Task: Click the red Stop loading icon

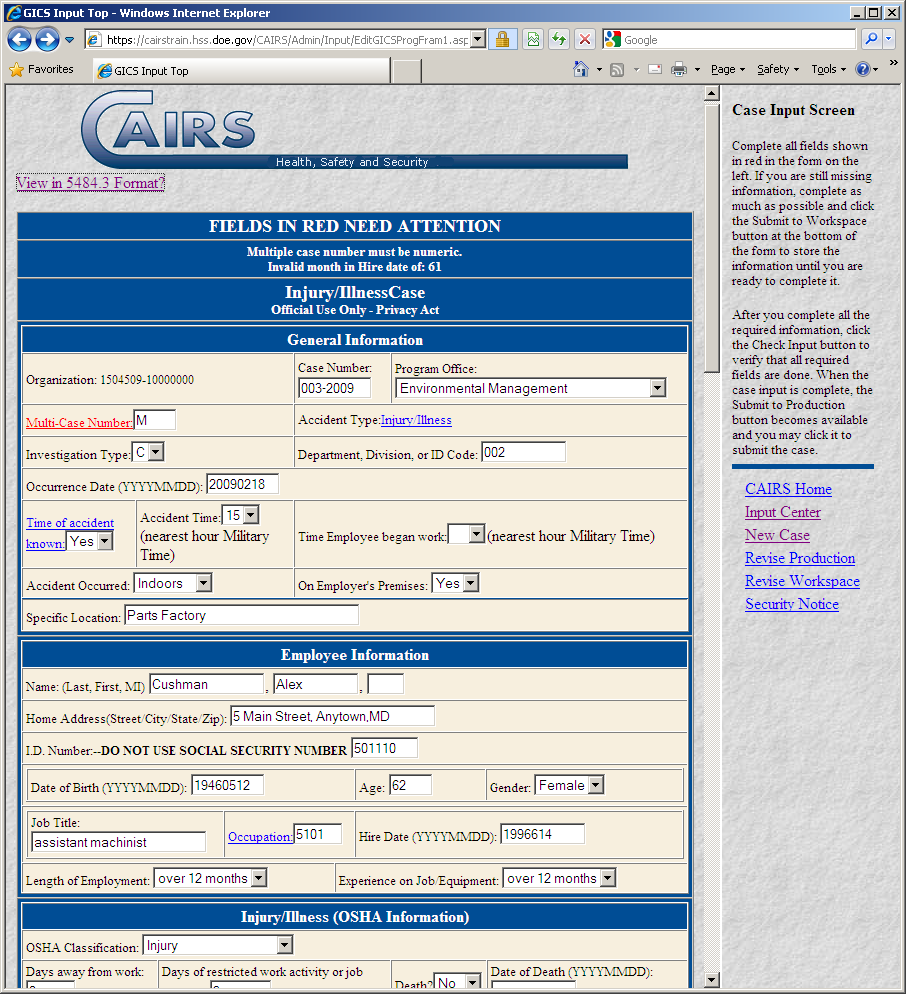Action: point(585,39)
